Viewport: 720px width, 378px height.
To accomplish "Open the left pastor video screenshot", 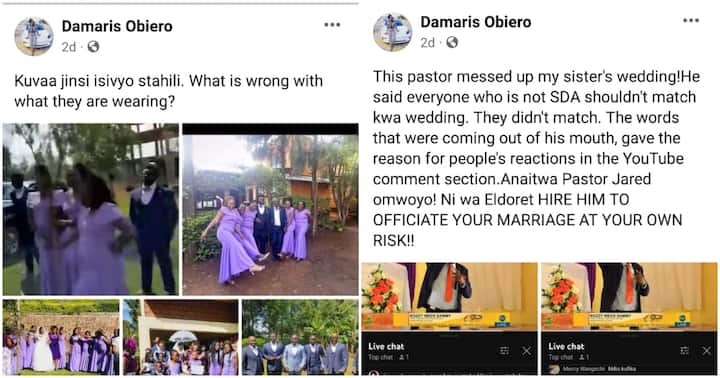I will pyautogui.click(x=449, y=319).
